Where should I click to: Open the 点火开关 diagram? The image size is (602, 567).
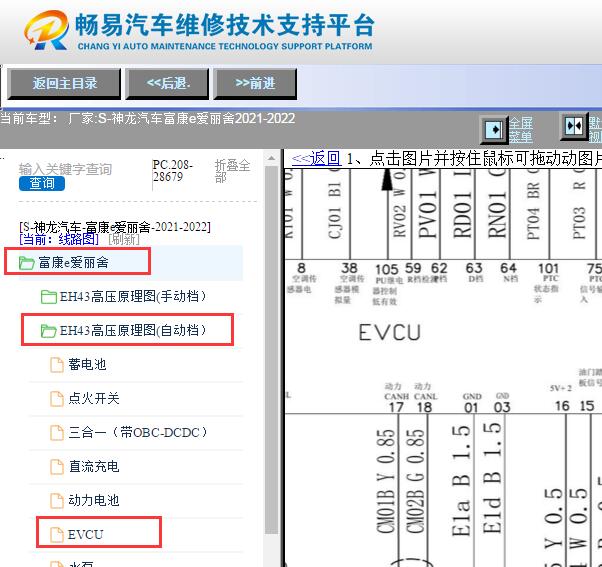pos(94,398)
